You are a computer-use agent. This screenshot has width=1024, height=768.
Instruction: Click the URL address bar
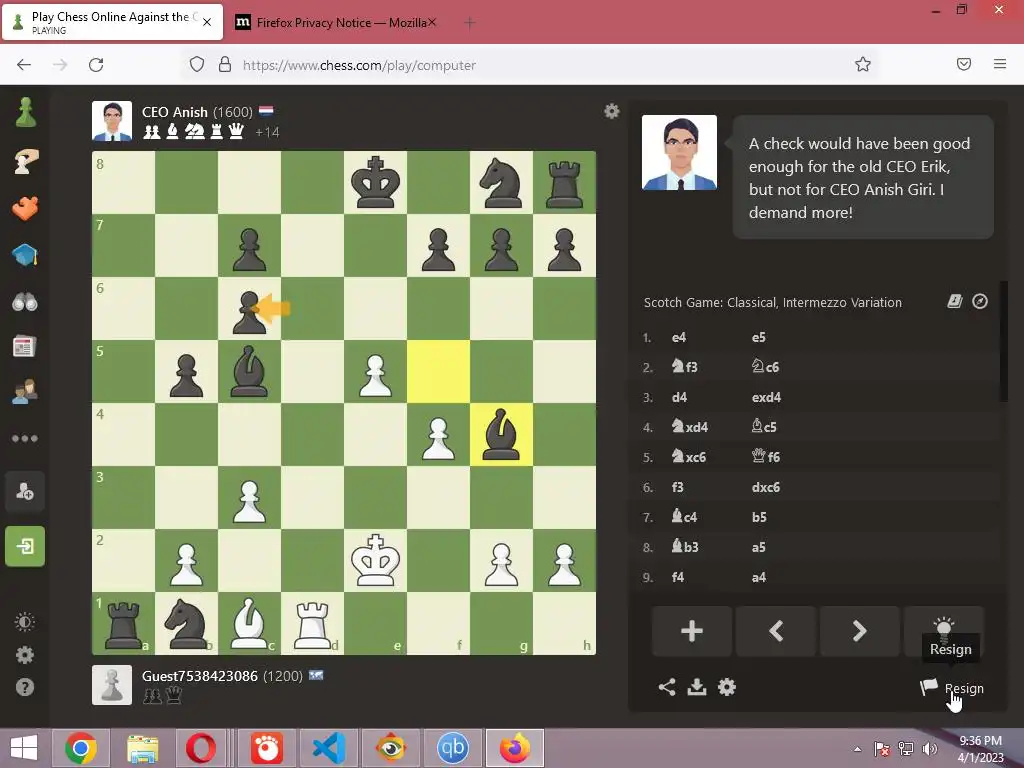pos(529,65)
